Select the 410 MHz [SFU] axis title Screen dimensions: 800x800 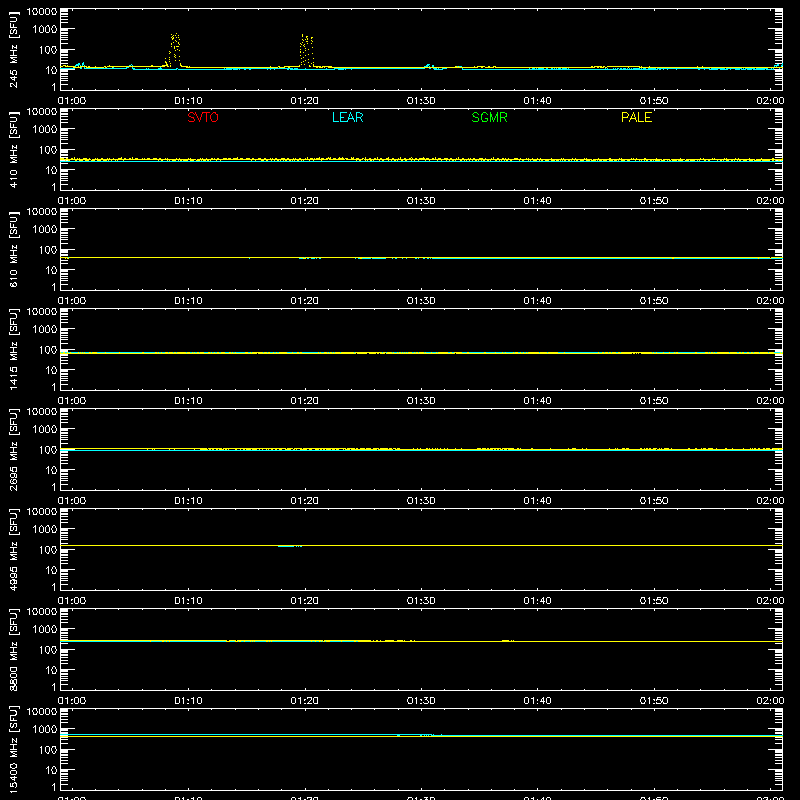(x=13, y=149)
